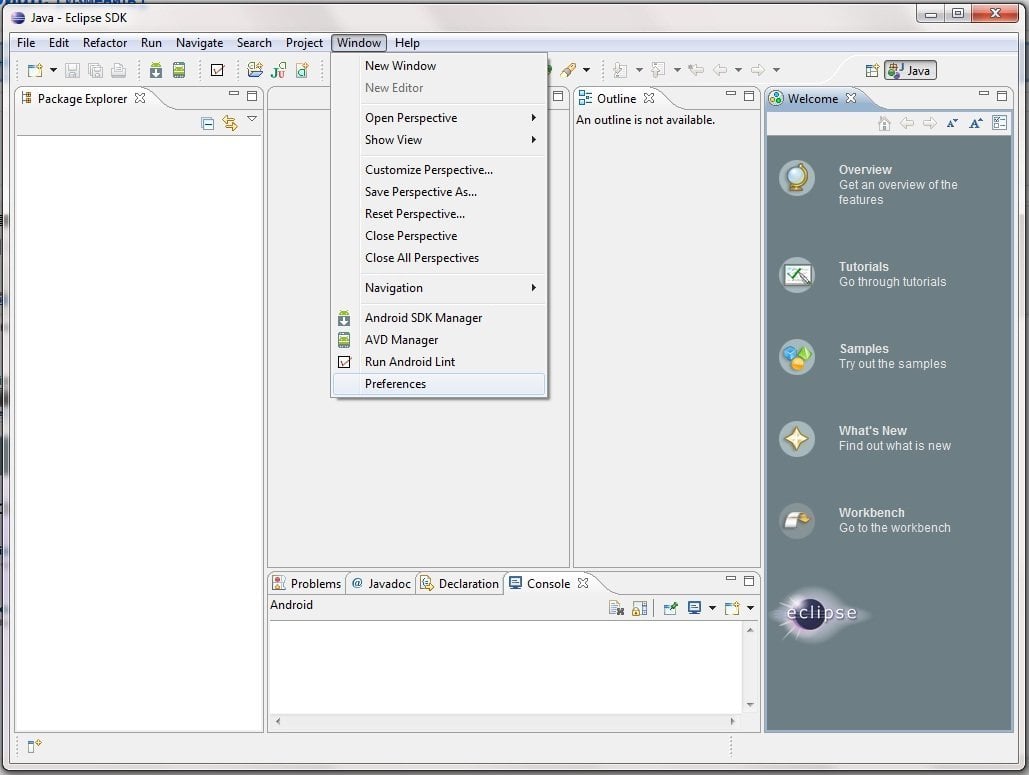Click the Android SDK Manager toolbar icon

(x=155, y=70)
